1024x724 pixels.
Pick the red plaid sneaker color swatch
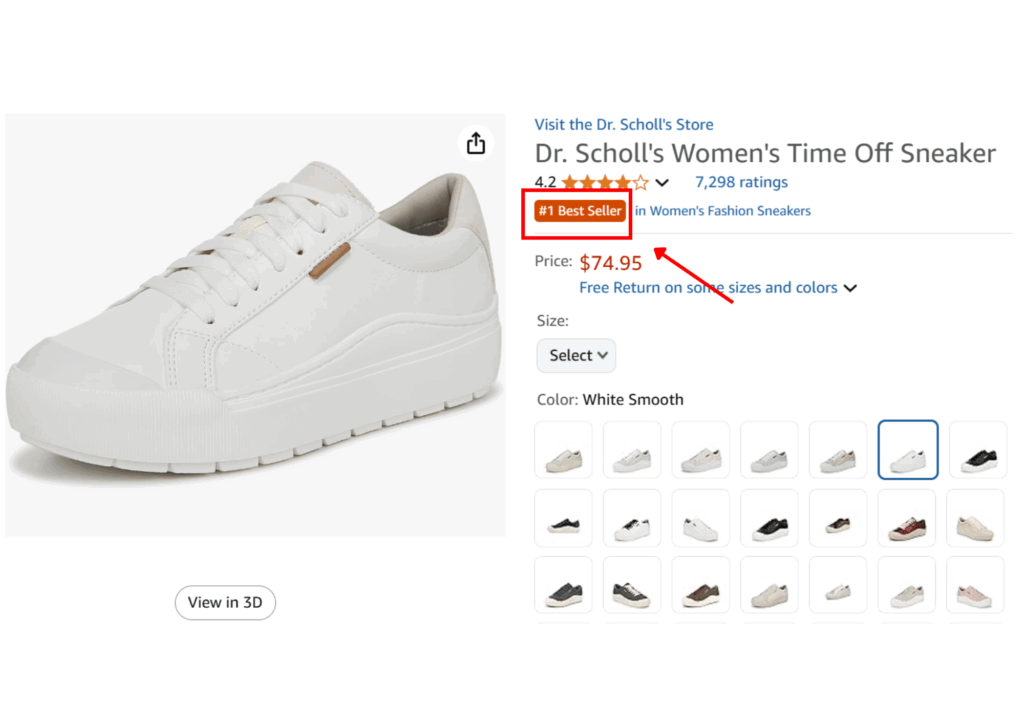click(908, 518)
